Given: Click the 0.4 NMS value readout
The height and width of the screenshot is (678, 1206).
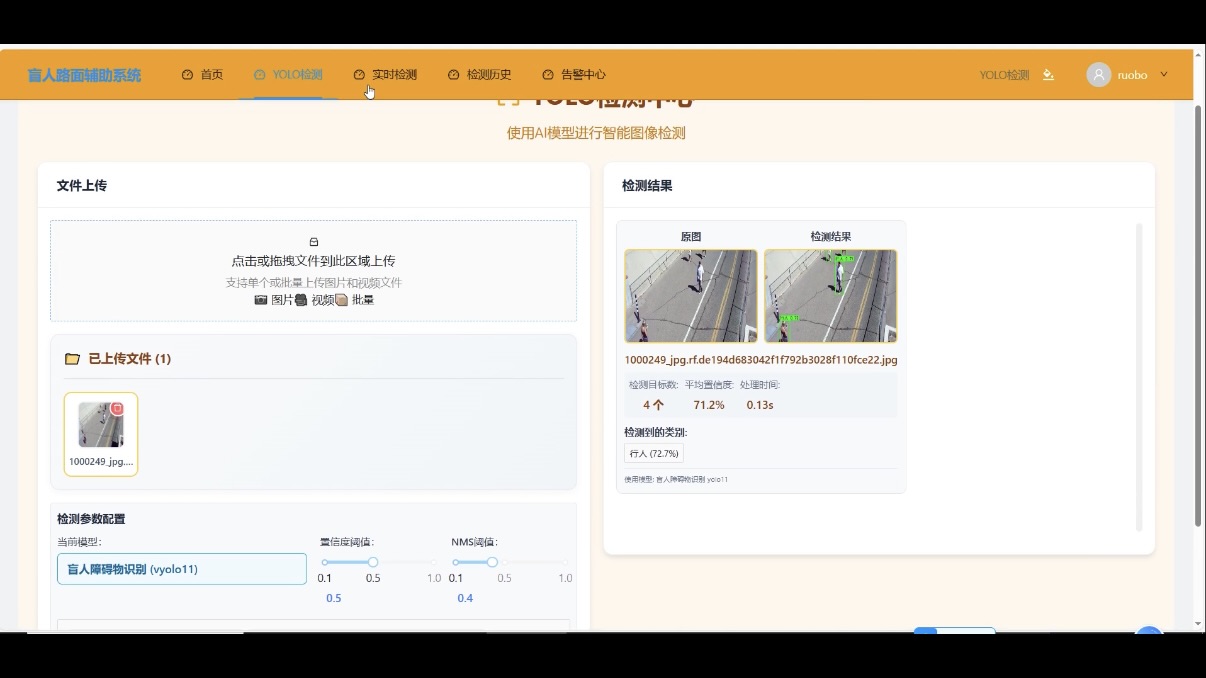Looking at the screenshot, I should tap(465, 598).
